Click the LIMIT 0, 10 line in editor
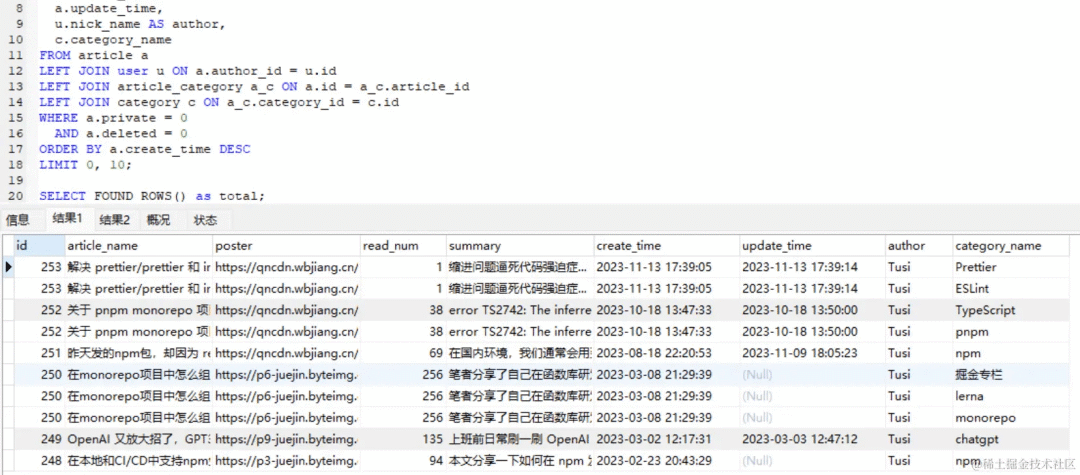 (85, 165)
